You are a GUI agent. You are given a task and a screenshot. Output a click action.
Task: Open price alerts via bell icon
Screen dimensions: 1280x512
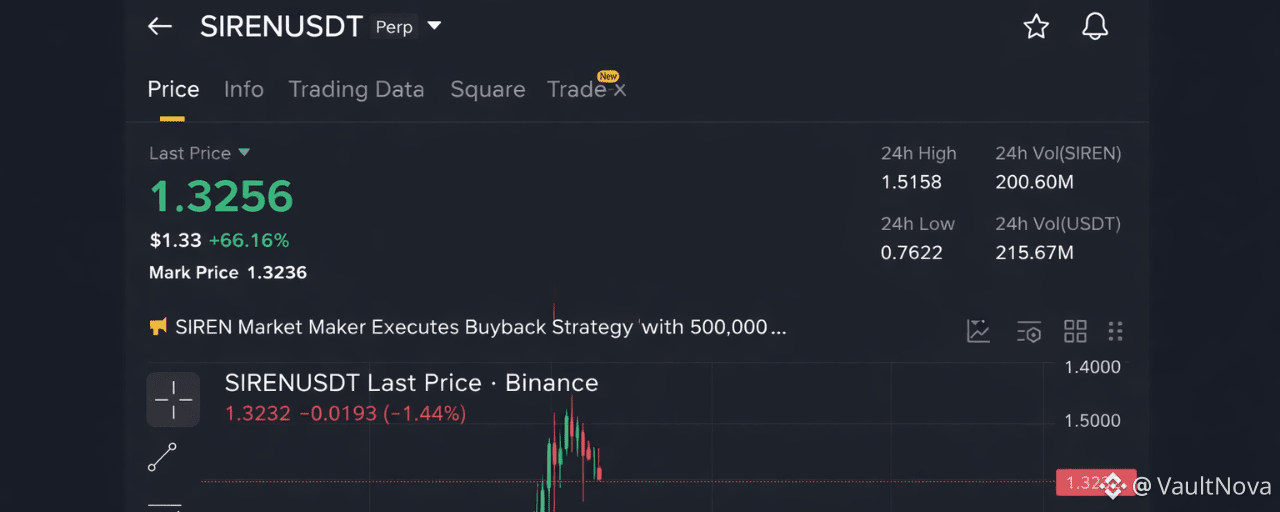click(1095, 27)
